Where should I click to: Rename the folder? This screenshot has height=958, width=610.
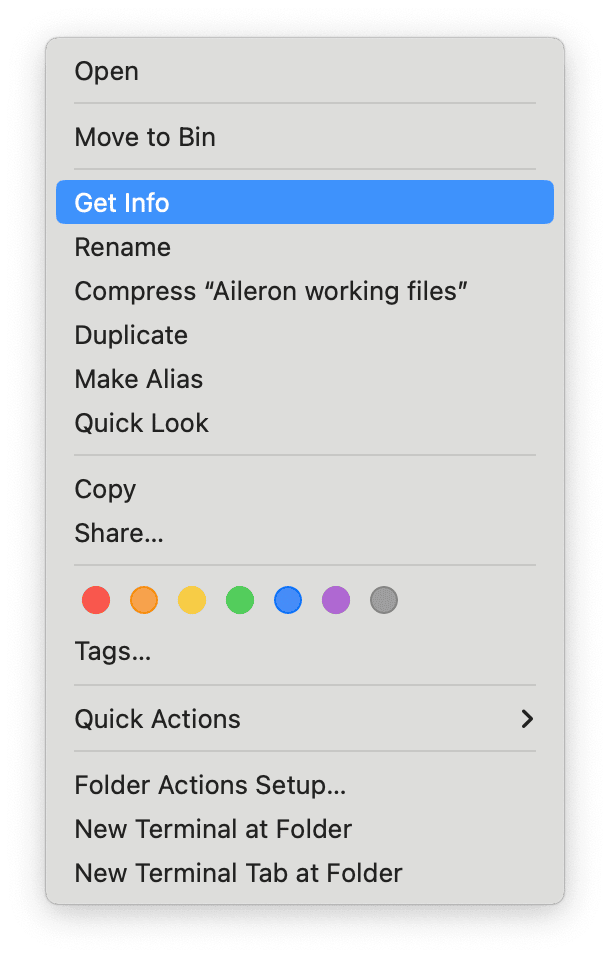[122, 247]
